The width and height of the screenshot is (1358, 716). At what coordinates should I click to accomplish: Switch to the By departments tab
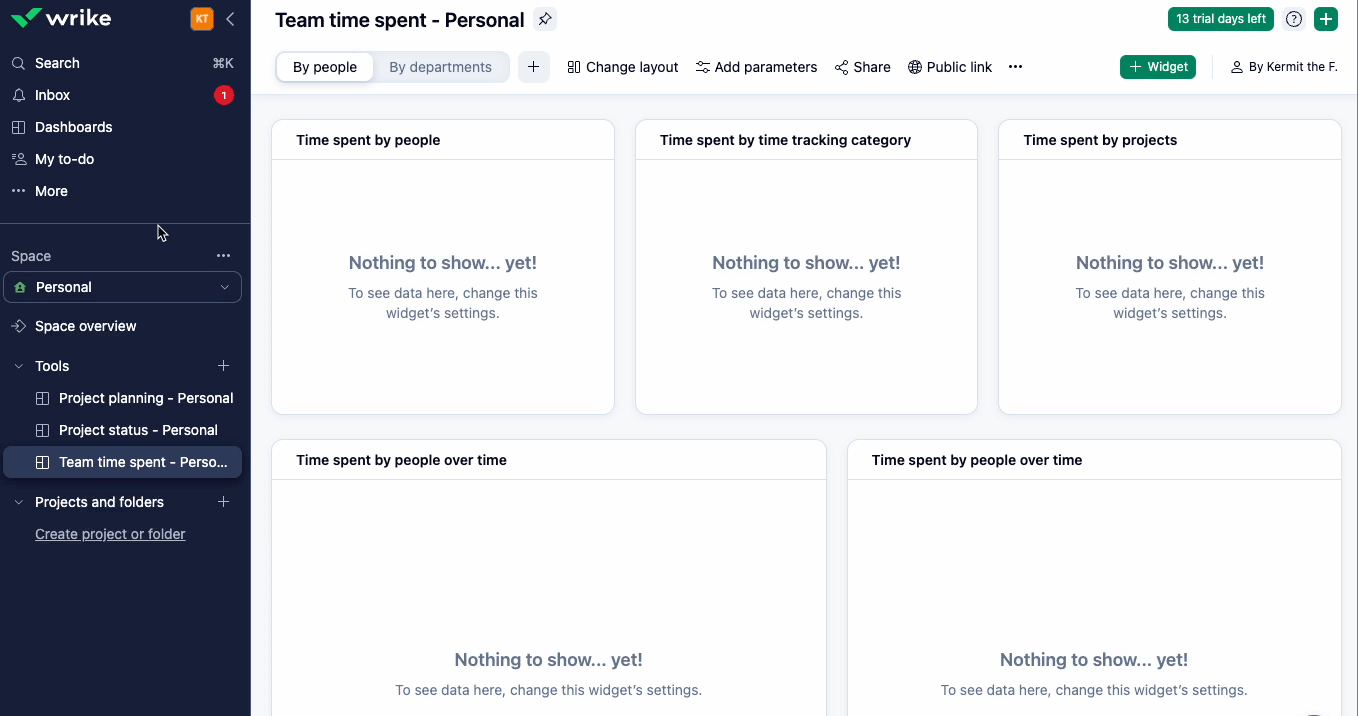tap(440, 67)
